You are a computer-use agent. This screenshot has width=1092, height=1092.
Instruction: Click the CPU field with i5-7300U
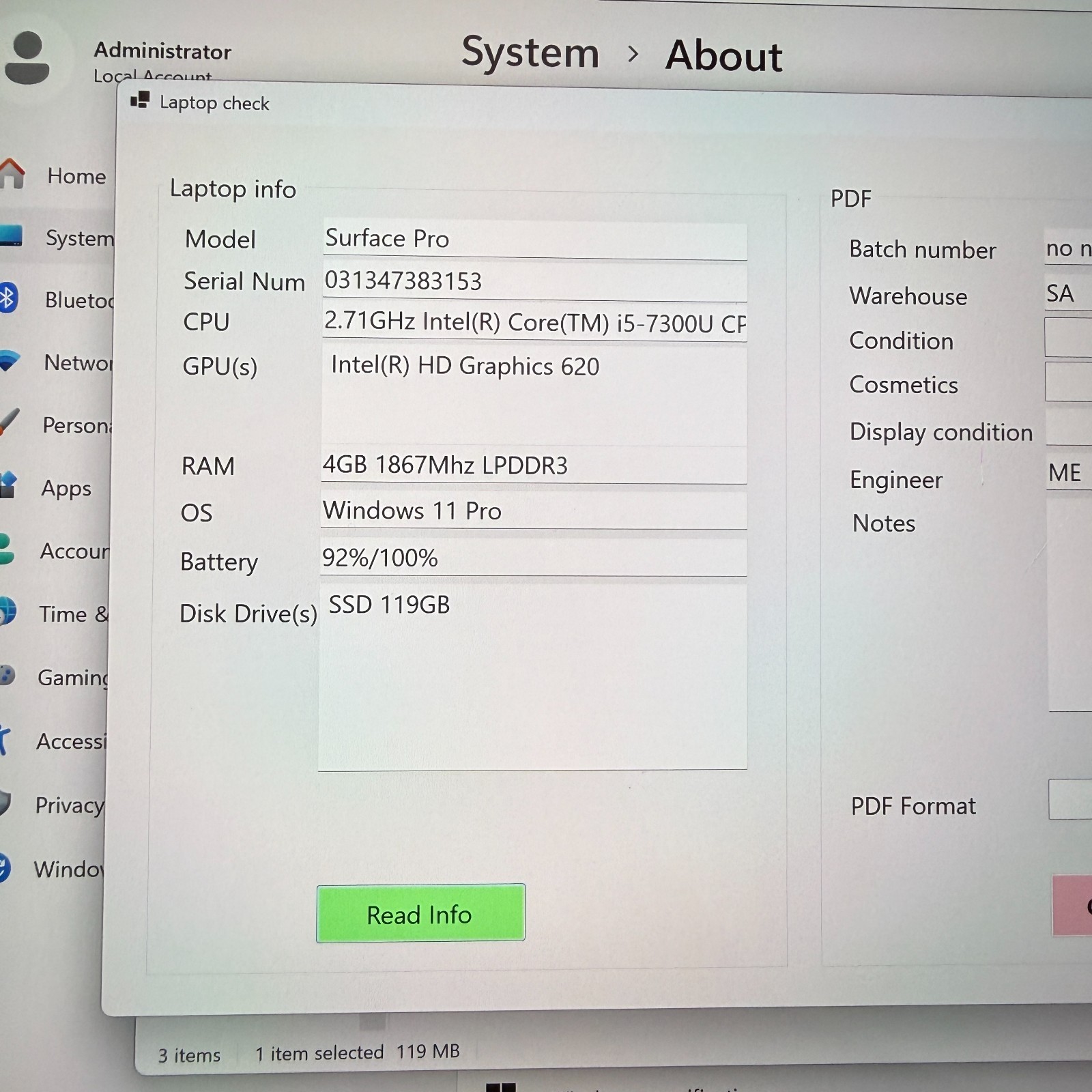coord(534,322)
